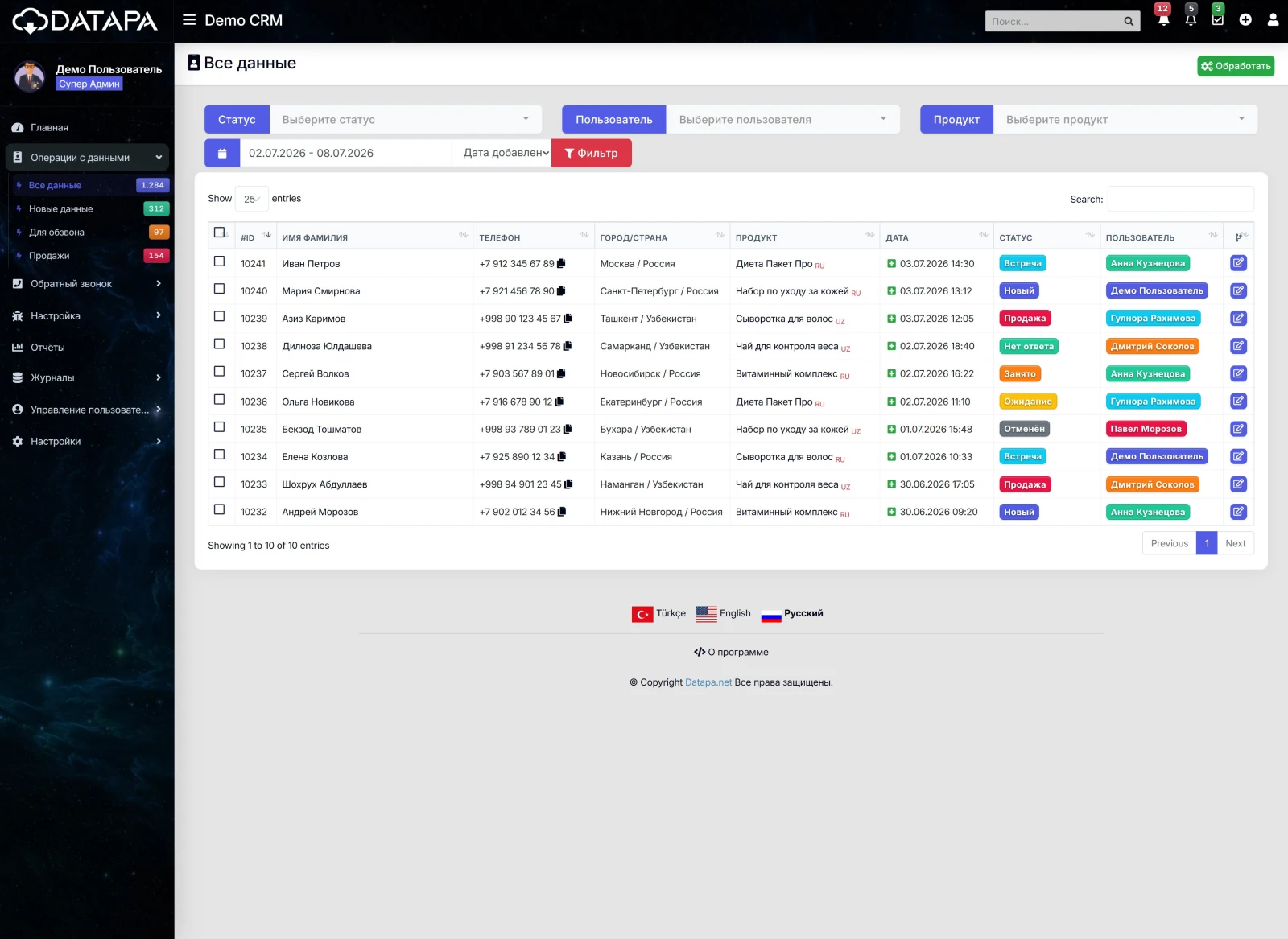This screenshot has width=1288, height=939.
Task: Sort table by ДАТА column
Action: [935, 237]
